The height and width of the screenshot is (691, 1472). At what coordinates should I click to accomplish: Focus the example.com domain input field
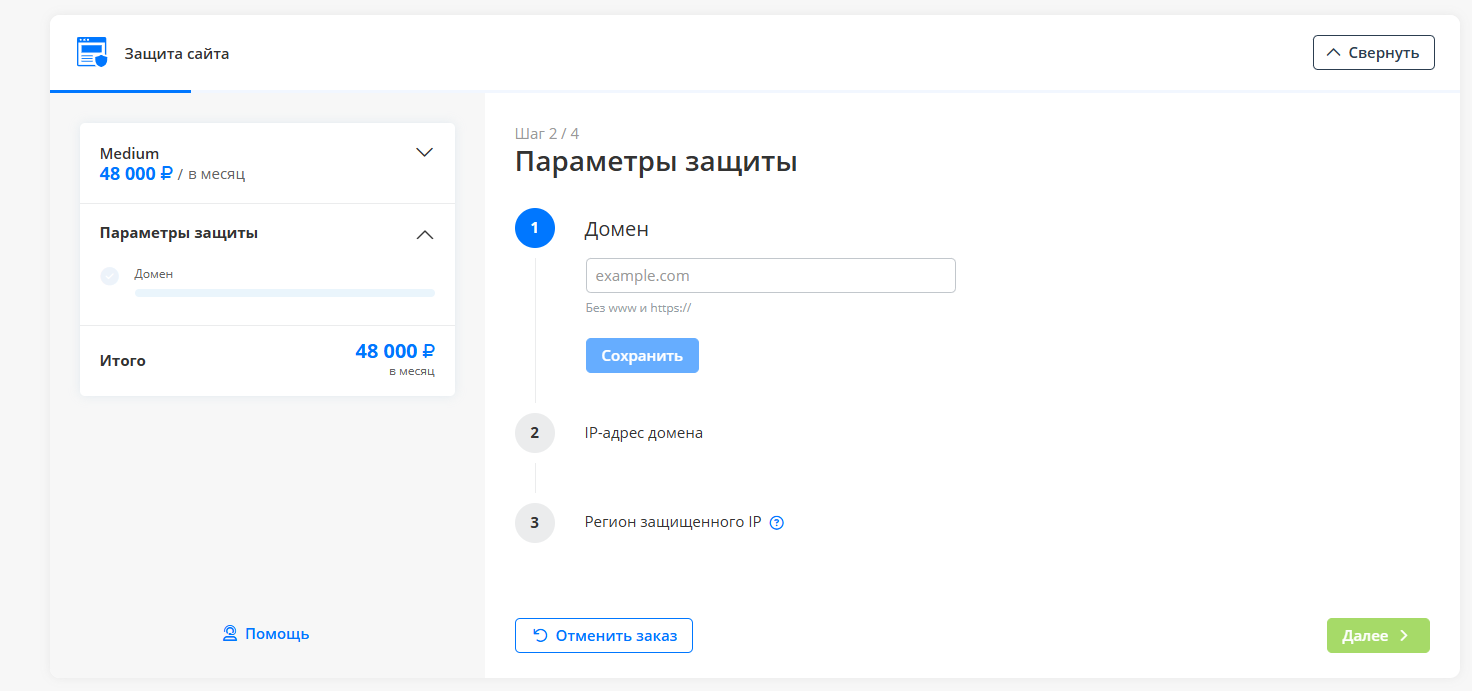771,276
